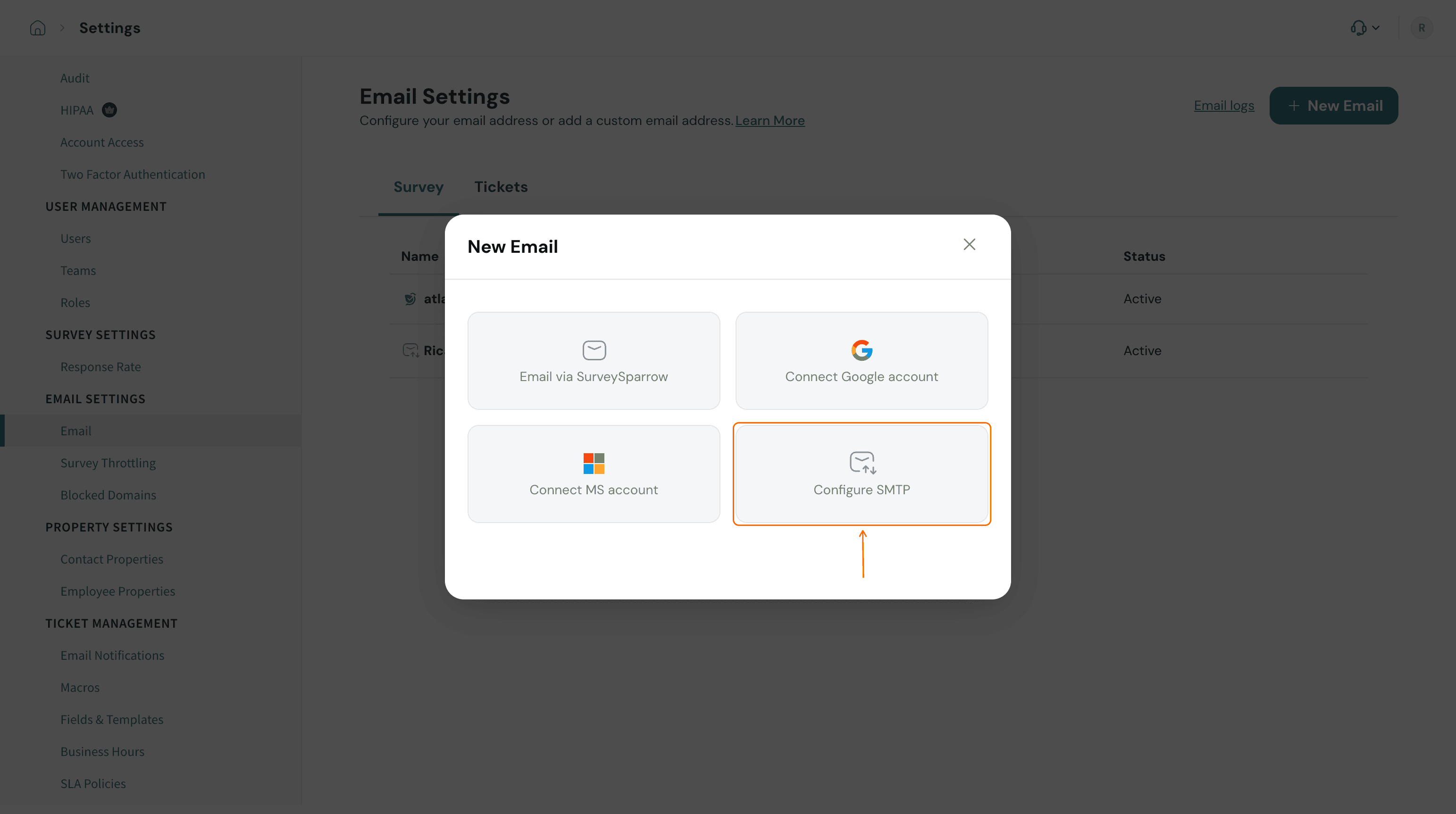Select Connect Google account card
The width and height of the screenshot is (1456, 814).
[x=862, y=360]
